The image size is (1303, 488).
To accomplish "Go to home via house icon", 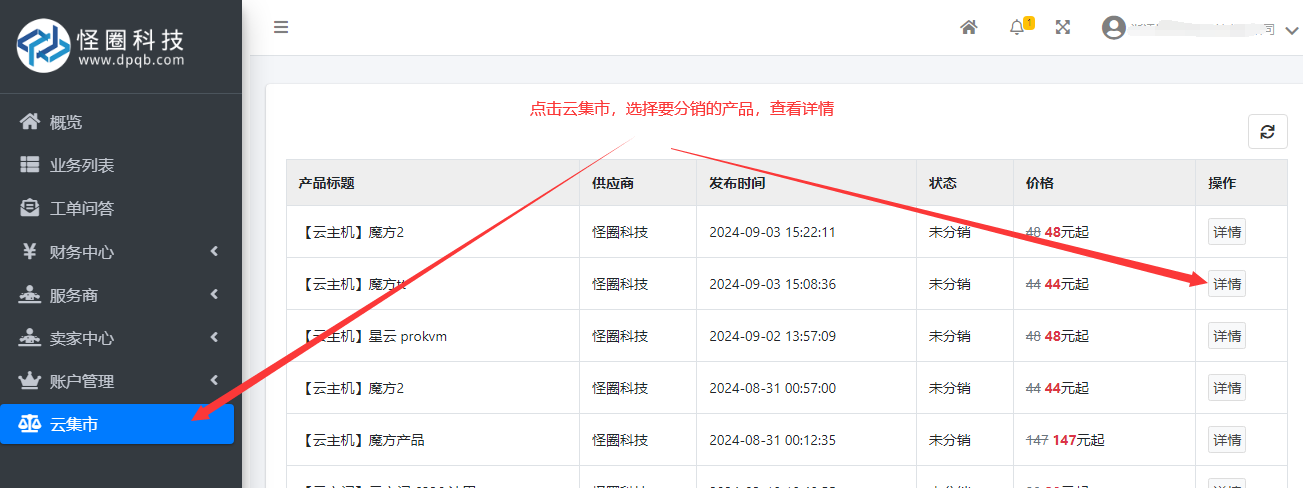I will (x=968, y=27).
